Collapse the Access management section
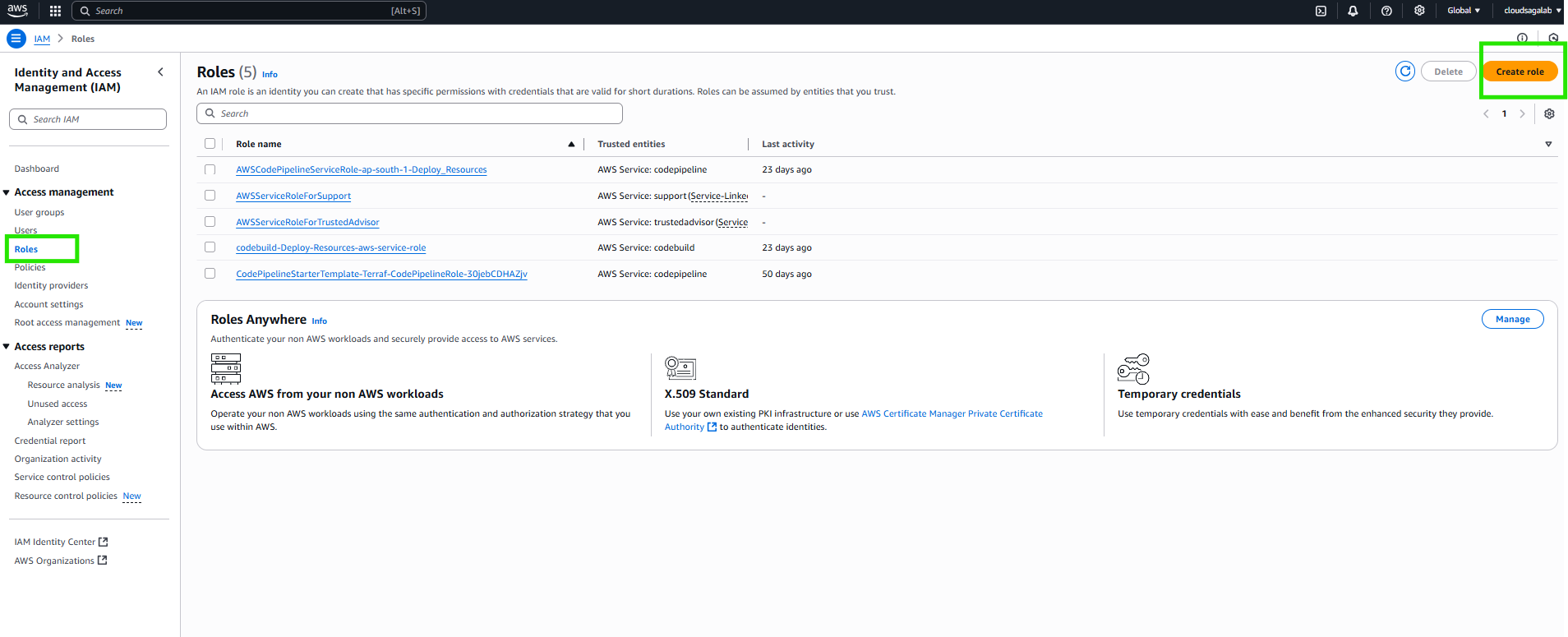 pos(7,192)
